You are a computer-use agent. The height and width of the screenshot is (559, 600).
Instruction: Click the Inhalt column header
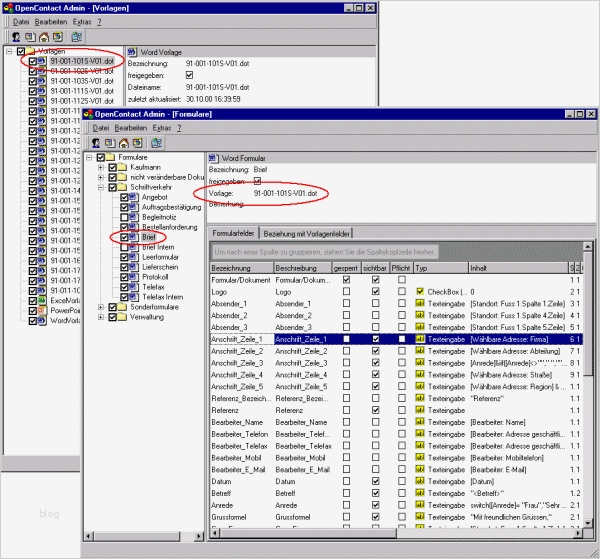point(519,268)
